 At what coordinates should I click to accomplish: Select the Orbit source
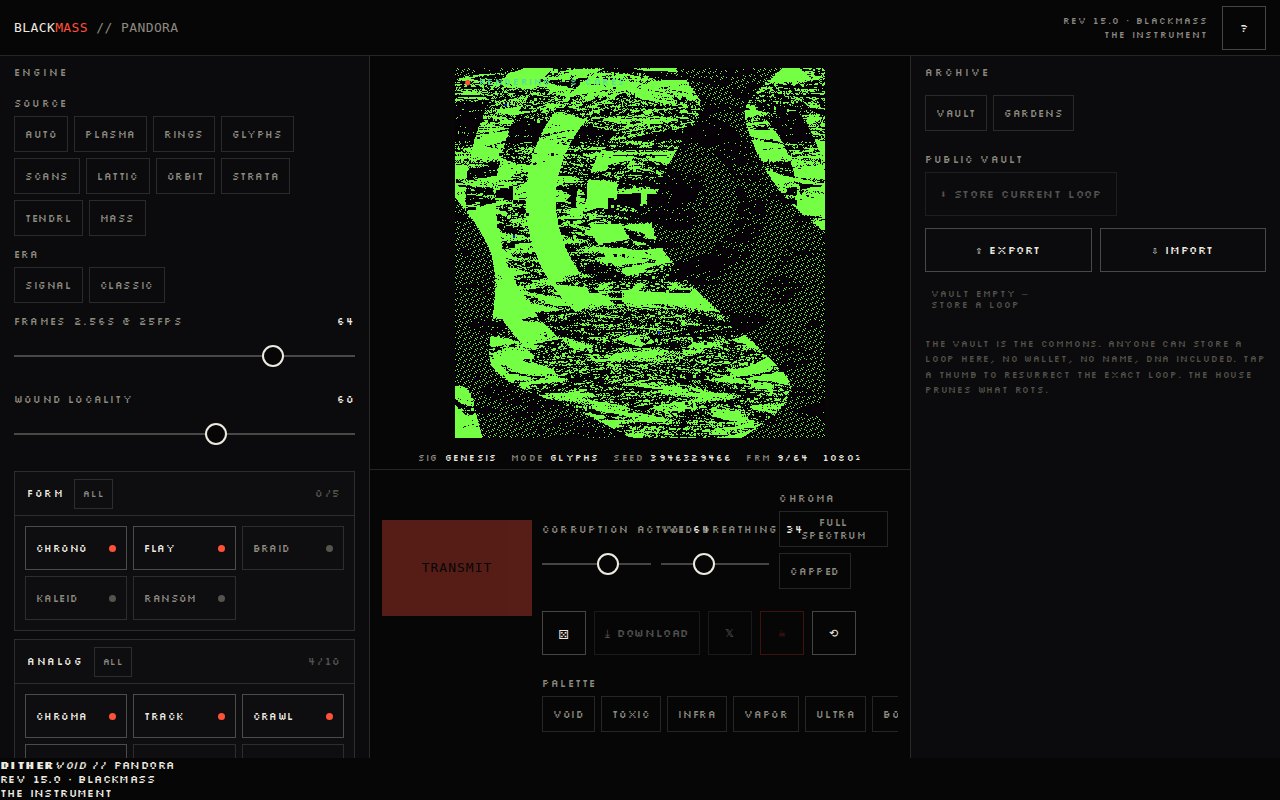[x=185, y=176]
